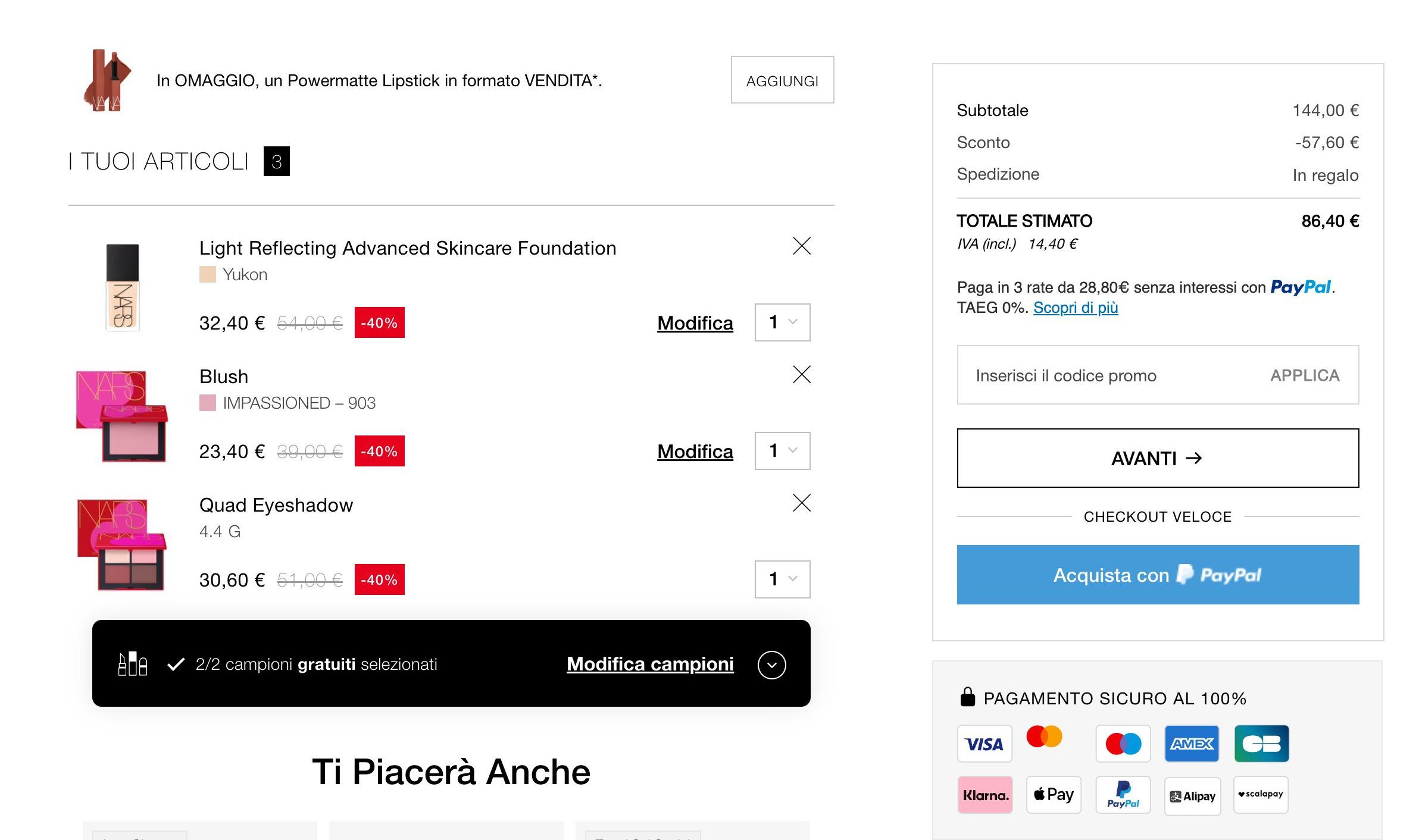
Task: Click the Yukon shade color swatch
Action: [208, 274]
